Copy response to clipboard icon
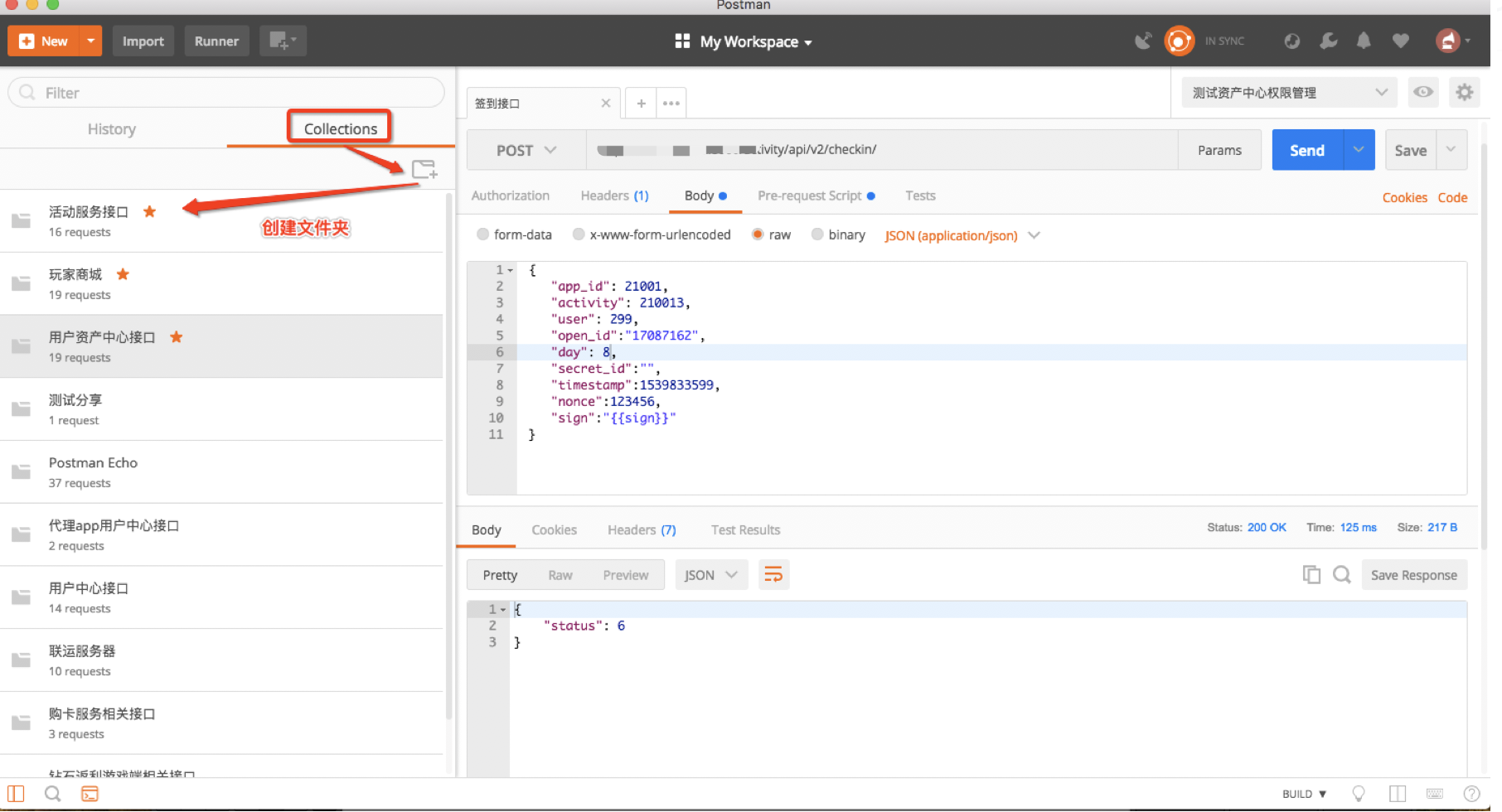 point(1311,574)
